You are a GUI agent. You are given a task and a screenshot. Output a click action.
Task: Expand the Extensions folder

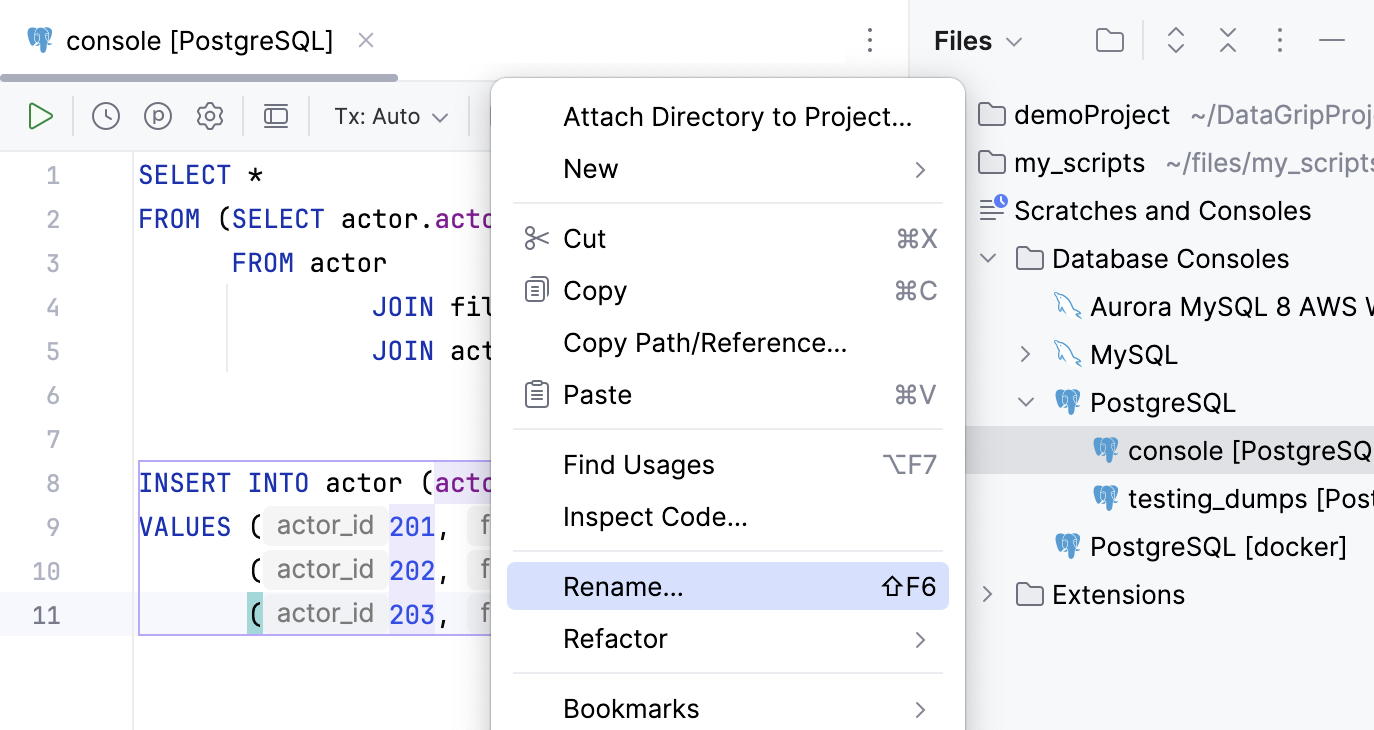click(987, 594)
